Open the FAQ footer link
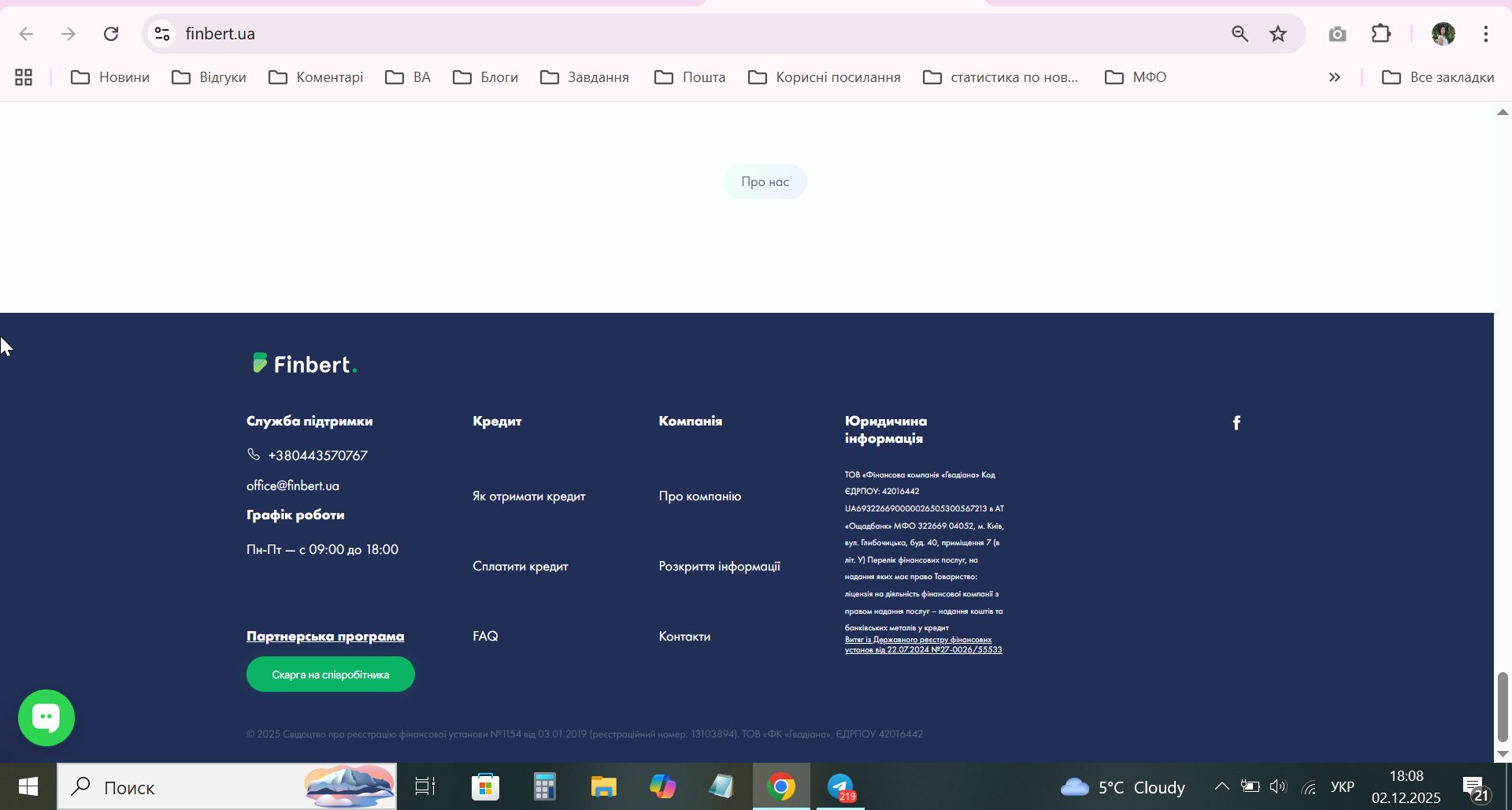Screen dimensions: 1512x810 [485, 636]
